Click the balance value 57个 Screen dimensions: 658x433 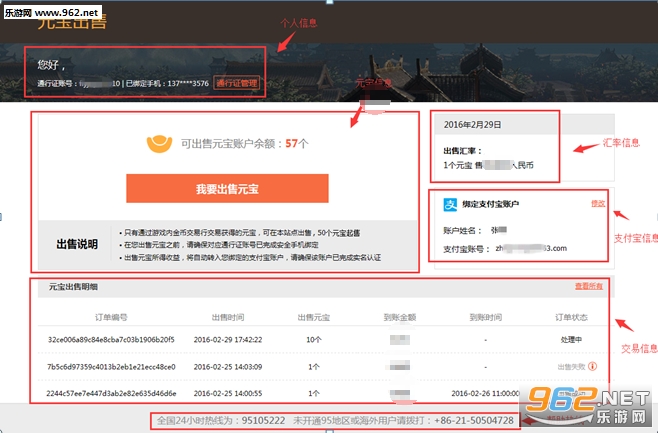(297, 143)
